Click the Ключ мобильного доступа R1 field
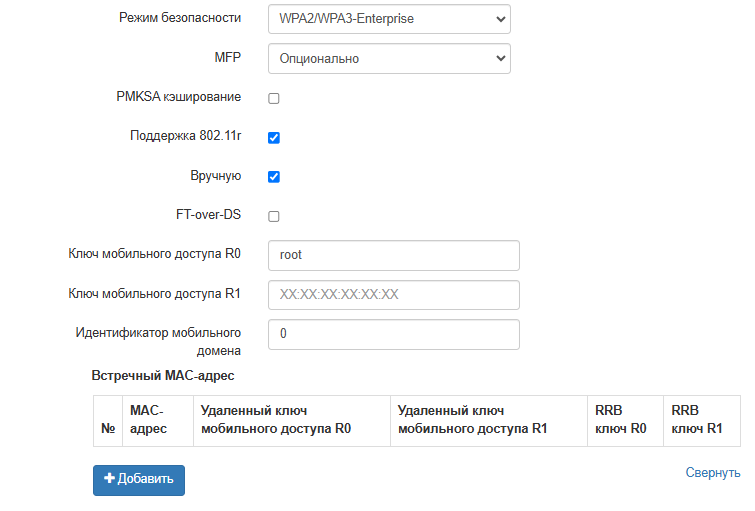Image resolution: width=755 pixels, height=511 pixels. click(x=394, y=295)
